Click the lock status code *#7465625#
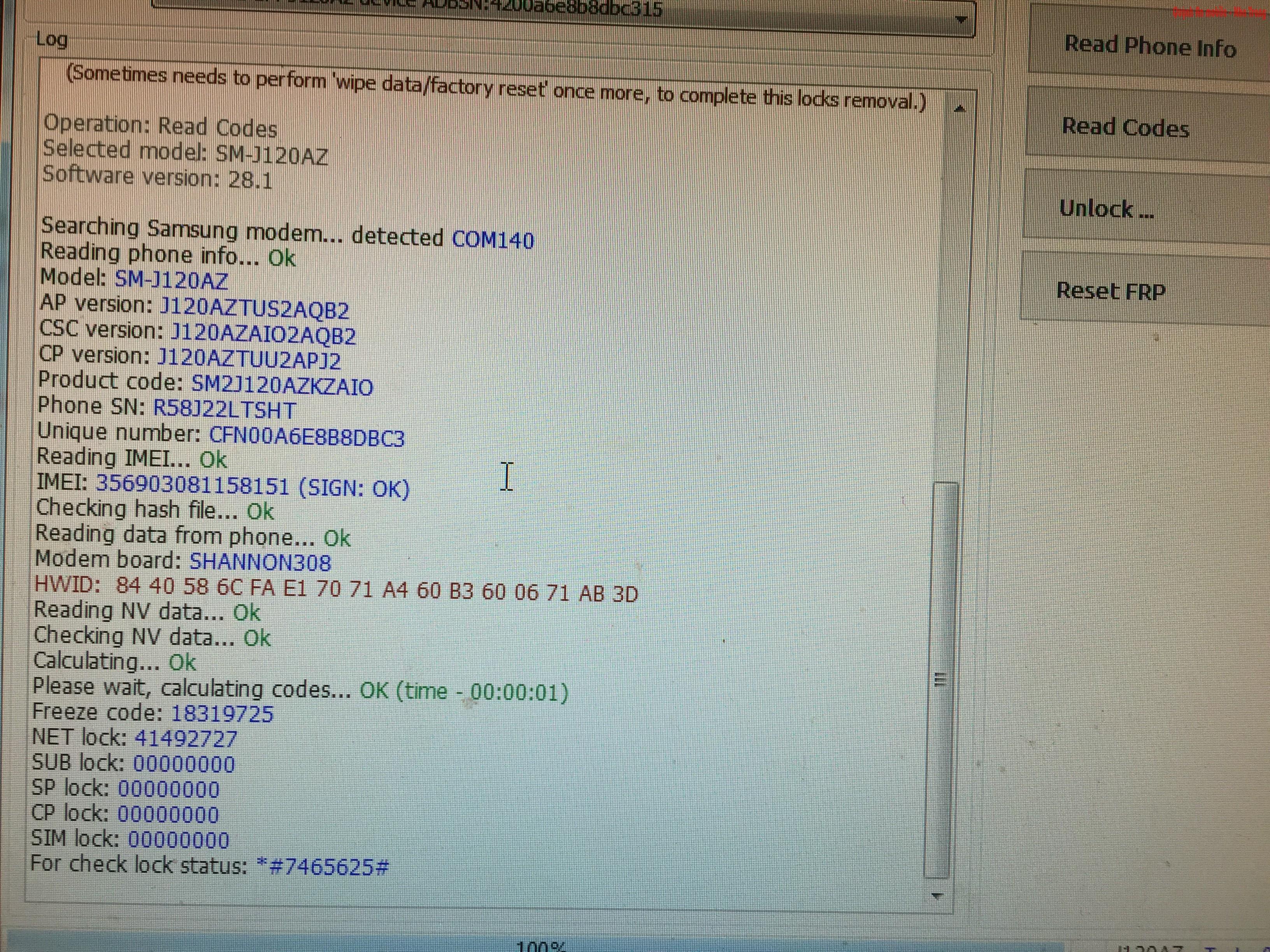The height and width of the screenshot is (952, 1270). click(323, 865)
